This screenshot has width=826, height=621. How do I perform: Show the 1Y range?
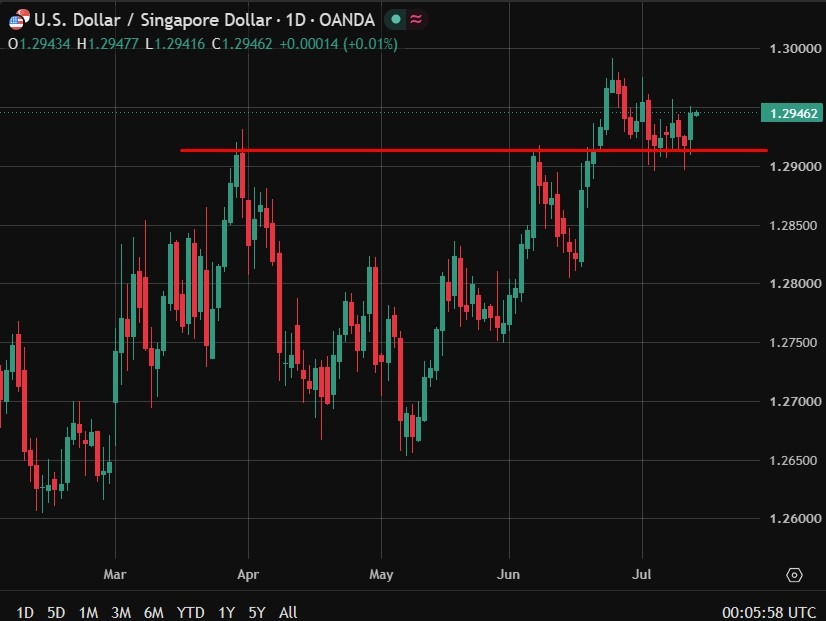click(227, 613)
